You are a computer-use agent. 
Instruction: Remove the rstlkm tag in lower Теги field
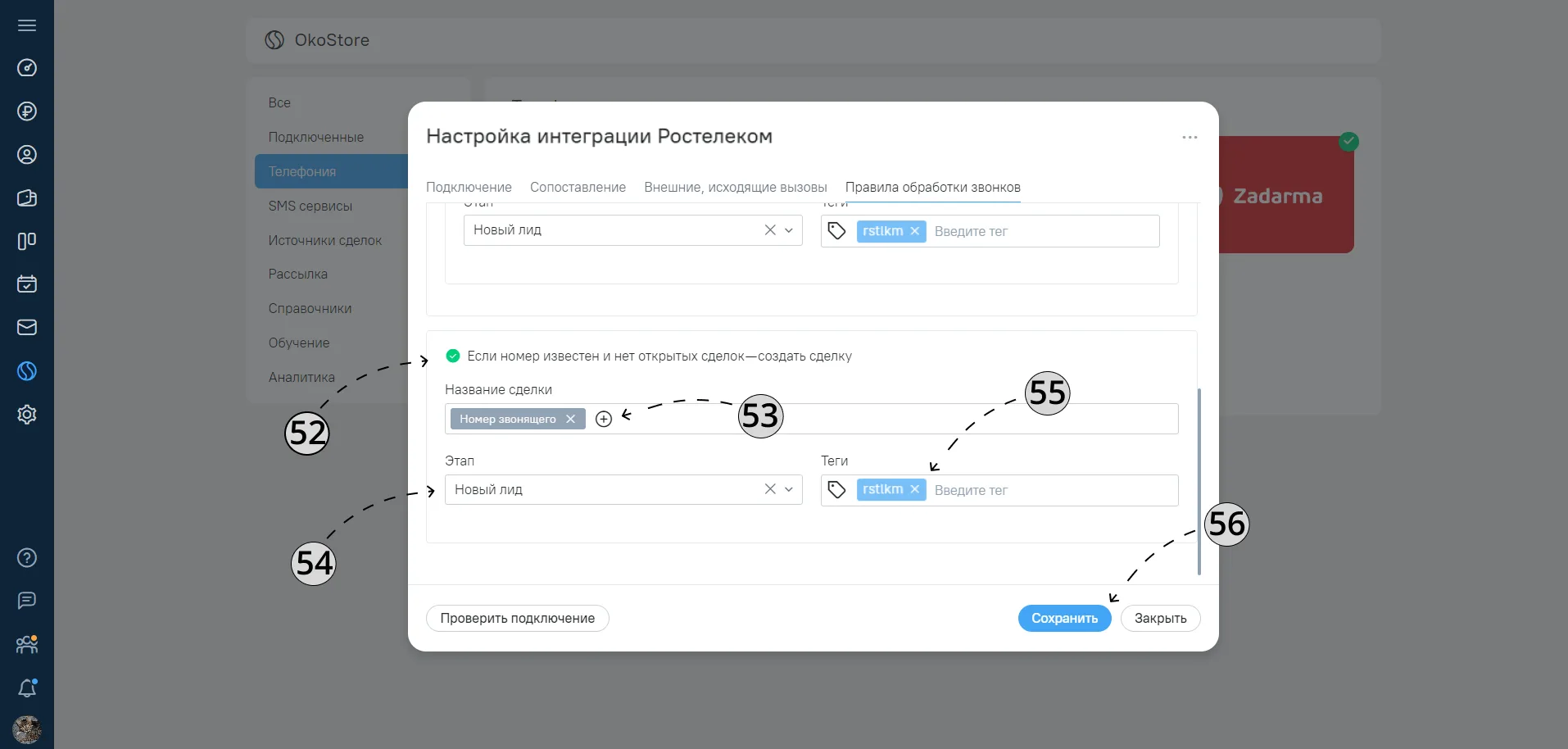coord(915,489)
